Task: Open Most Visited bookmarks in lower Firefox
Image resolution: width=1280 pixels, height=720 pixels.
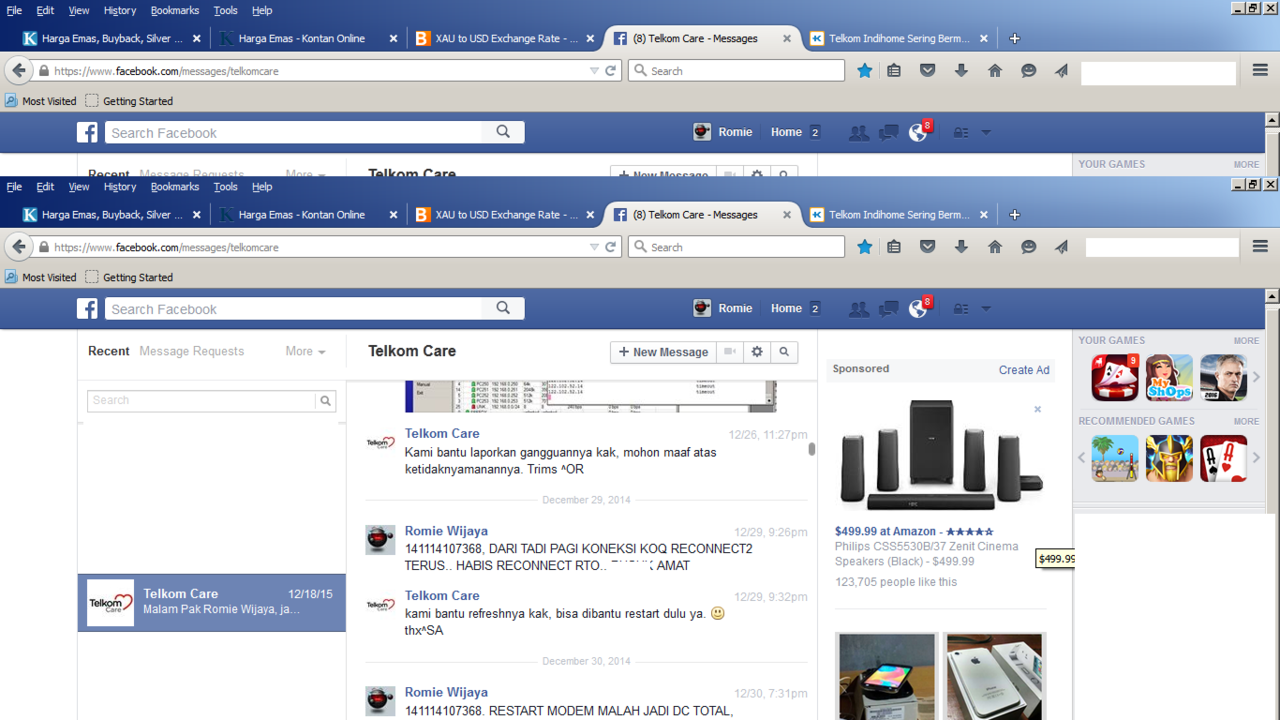Action: coord(41,277)
